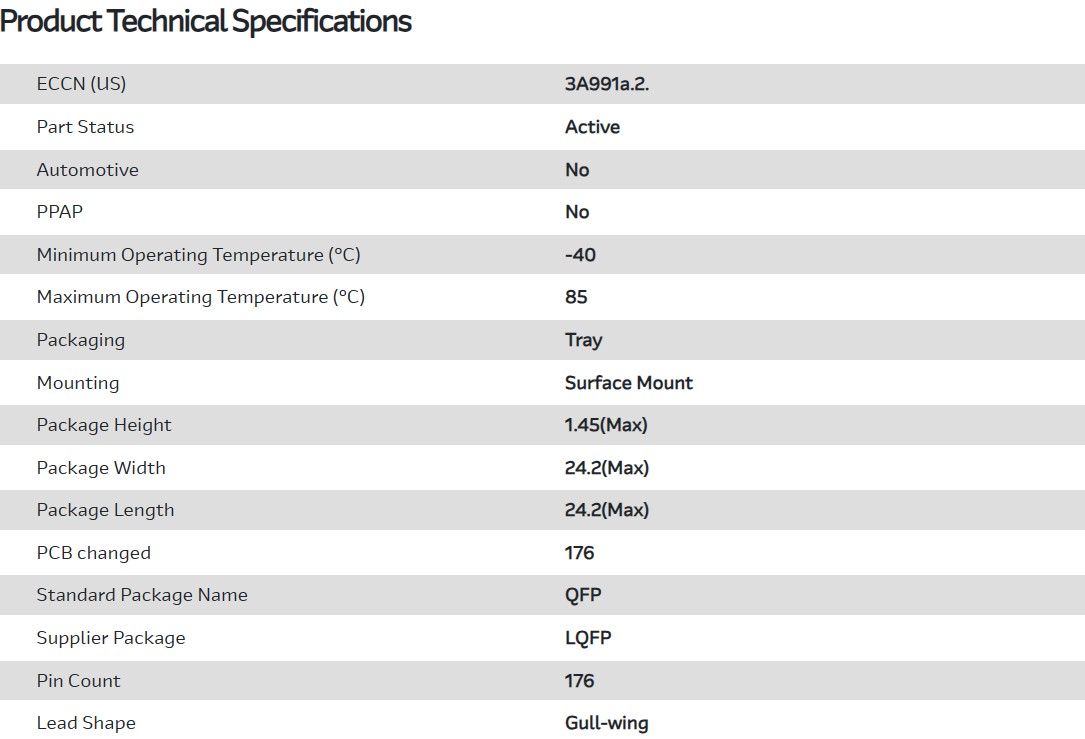Select the 3A991a.2. ECCN value
Image resolution: width=1085 pixels, height=739 pixels.
pos(607,84)
